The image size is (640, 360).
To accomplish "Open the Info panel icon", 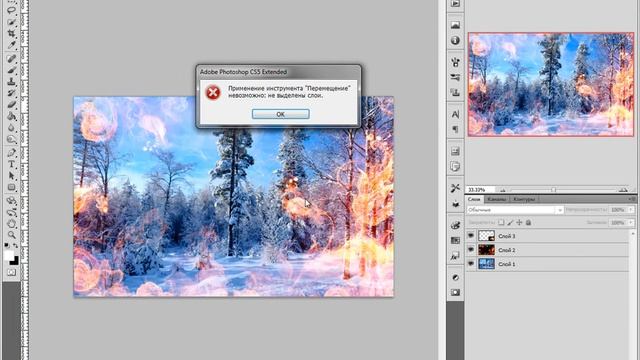I will click(456, 40).
